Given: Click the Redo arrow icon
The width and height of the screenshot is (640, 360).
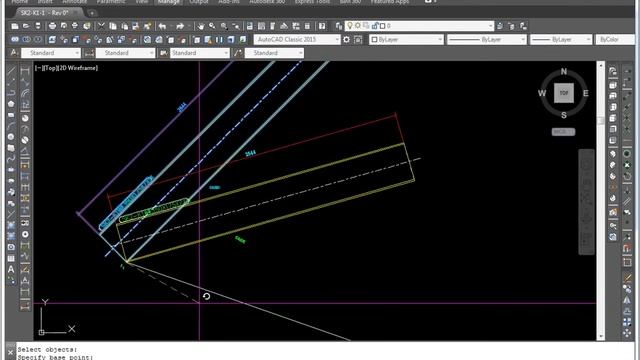Looking at the screenshot, I should (180, 26).
